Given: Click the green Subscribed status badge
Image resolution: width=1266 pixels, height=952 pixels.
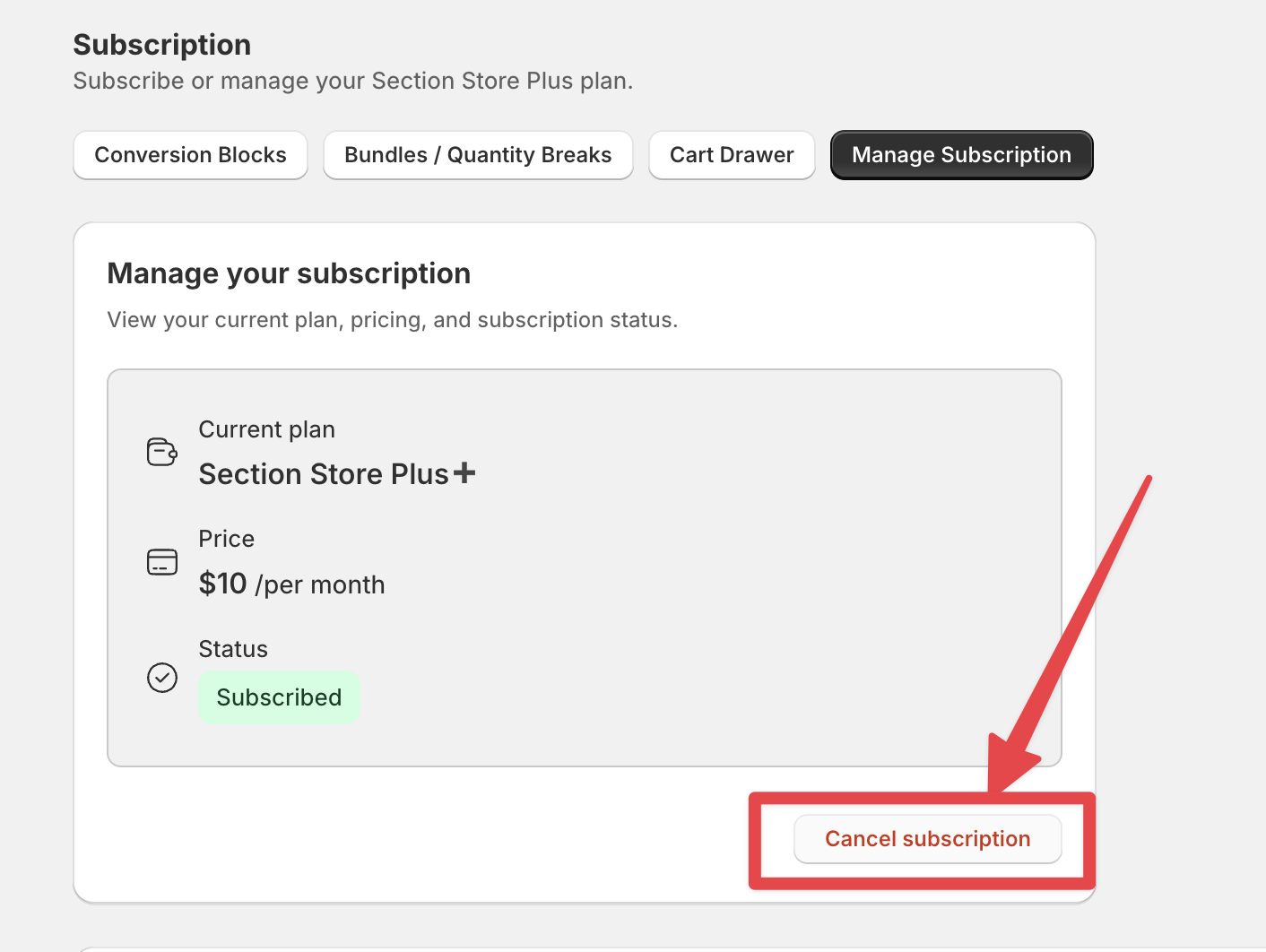Looking at the screenshot, I should pyautogui.click(x=279, y=697).
